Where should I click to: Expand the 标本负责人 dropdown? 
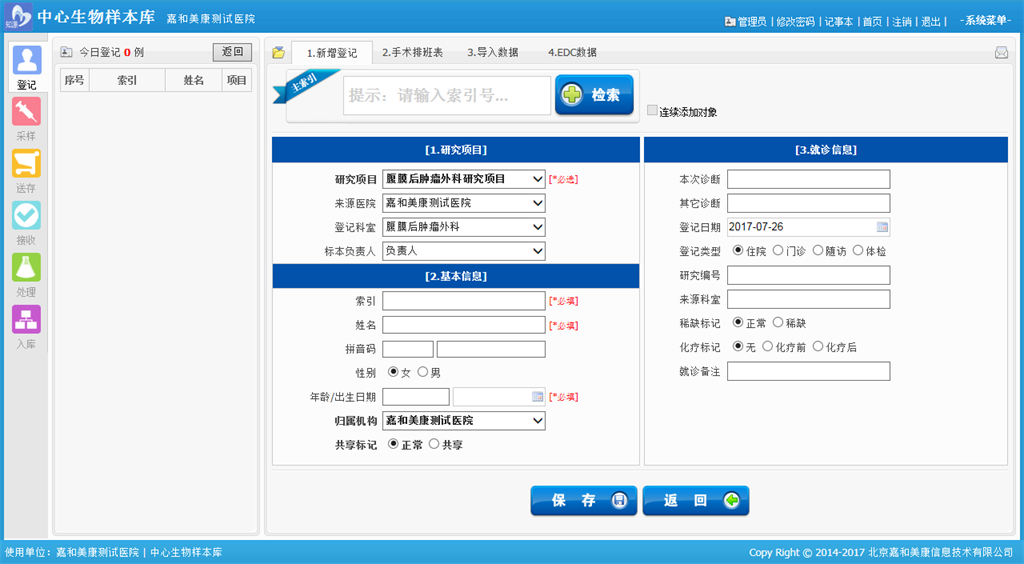[537, 251]
